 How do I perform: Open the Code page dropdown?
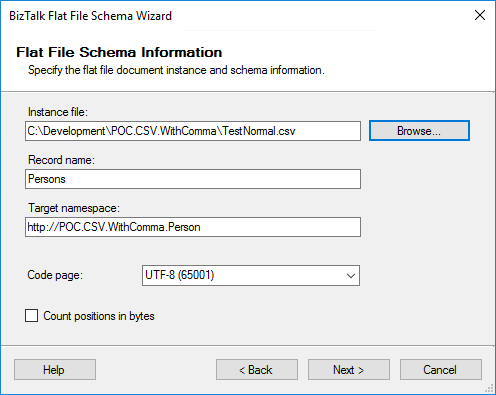tap(251, 275)
